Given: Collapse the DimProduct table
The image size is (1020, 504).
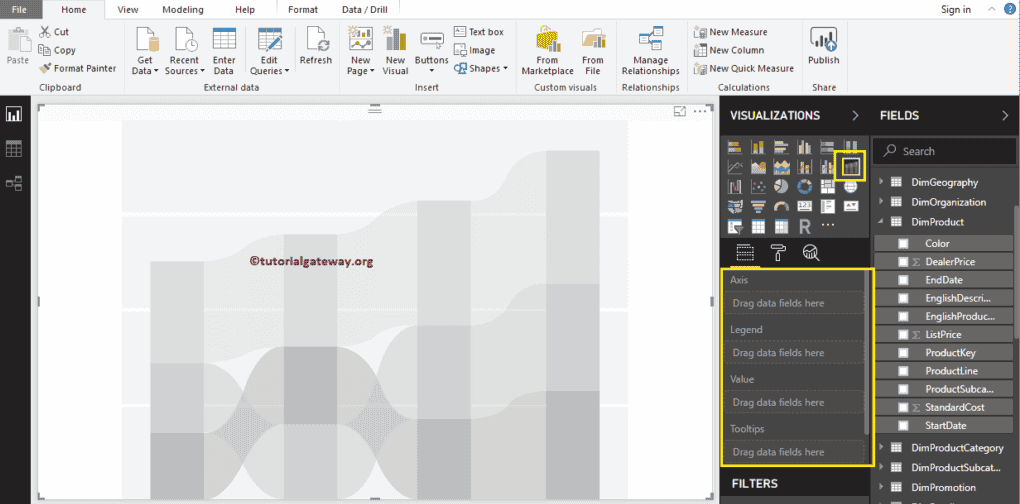Looking at the screenshot, I should [x=881, y=222].
